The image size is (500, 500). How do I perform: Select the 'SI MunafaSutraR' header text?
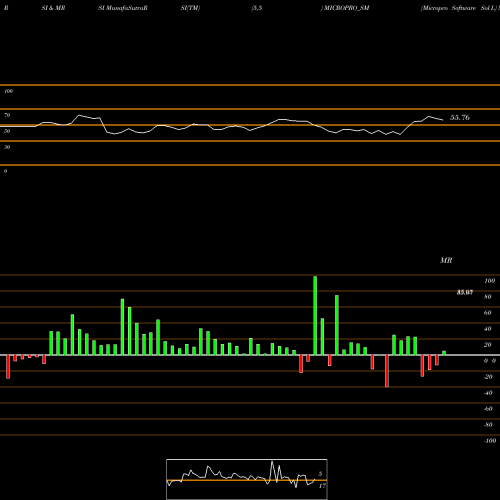click(x=123, y=8)
